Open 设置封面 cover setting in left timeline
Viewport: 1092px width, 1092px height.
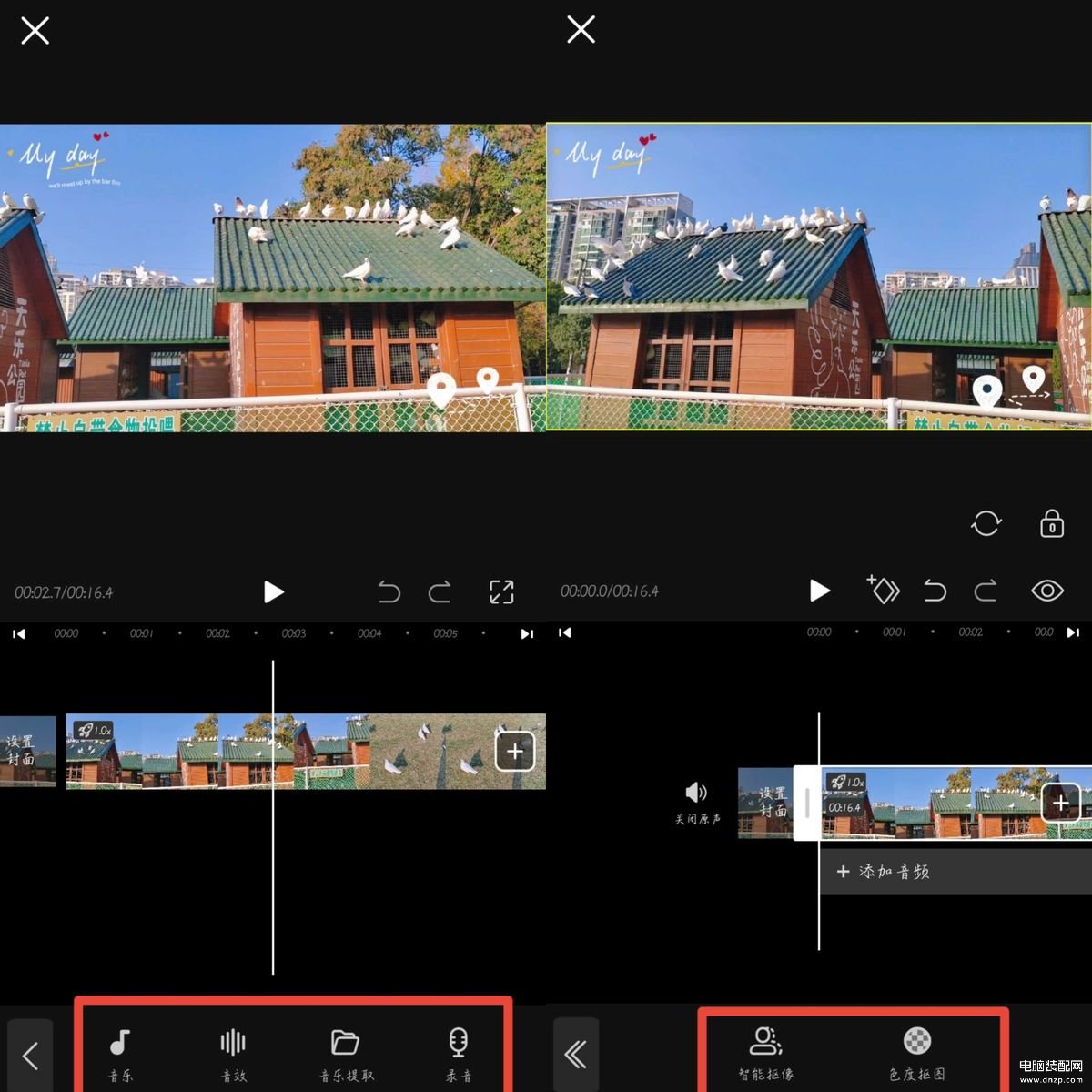(x=27, y=751)
